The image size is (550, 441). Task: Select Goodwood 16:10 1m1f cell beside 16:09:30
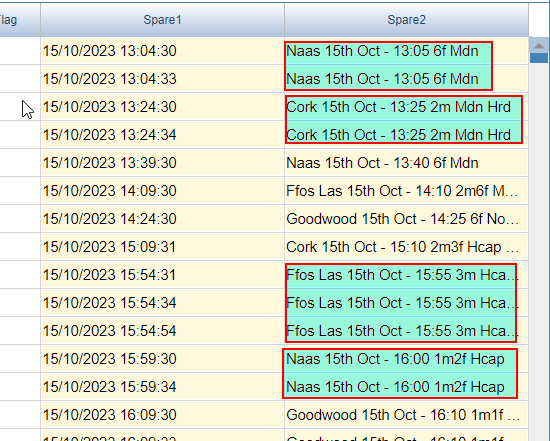tap(406, 415)
